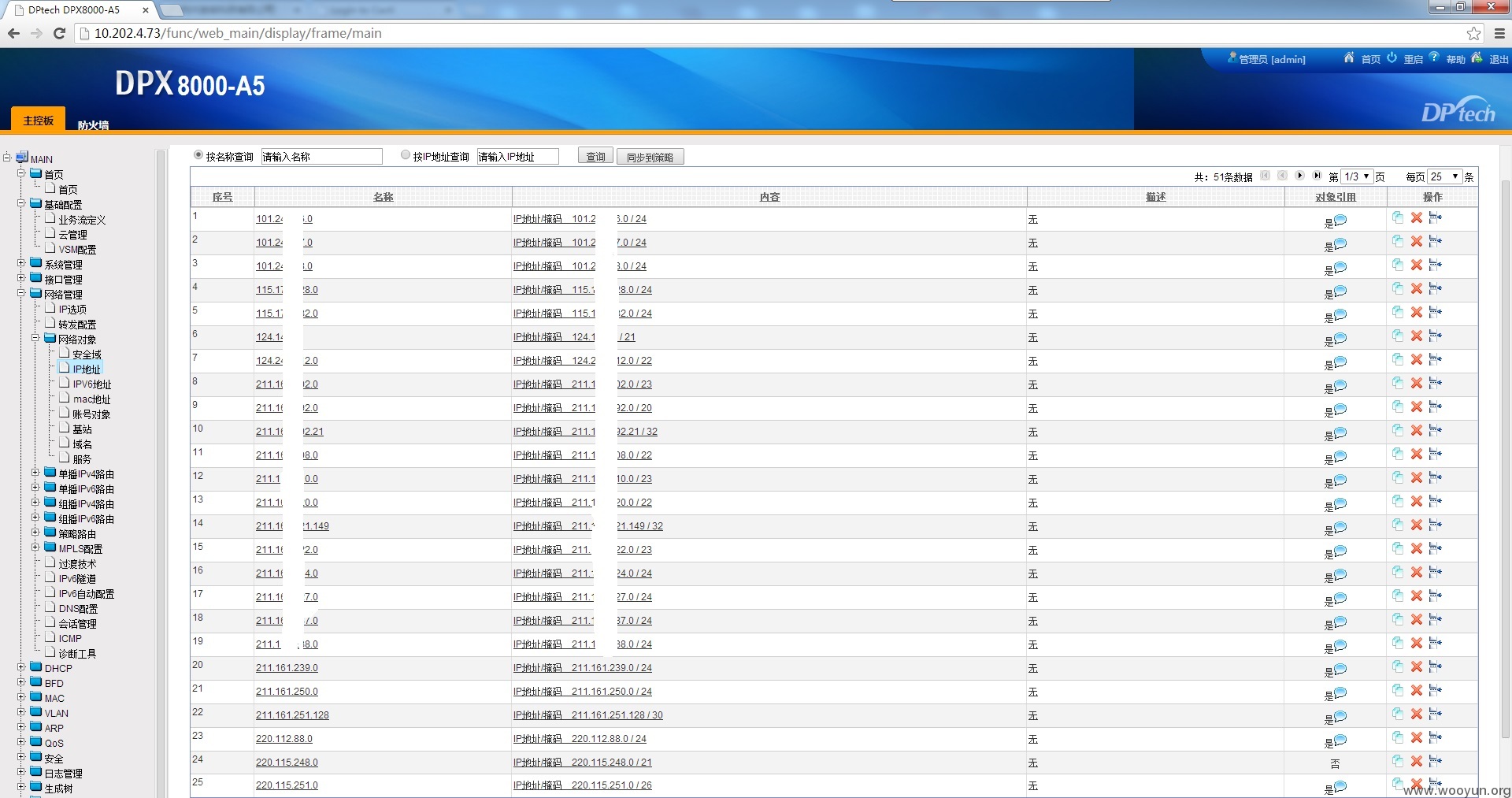Click the home icon in header

(x=1349, y=58)
